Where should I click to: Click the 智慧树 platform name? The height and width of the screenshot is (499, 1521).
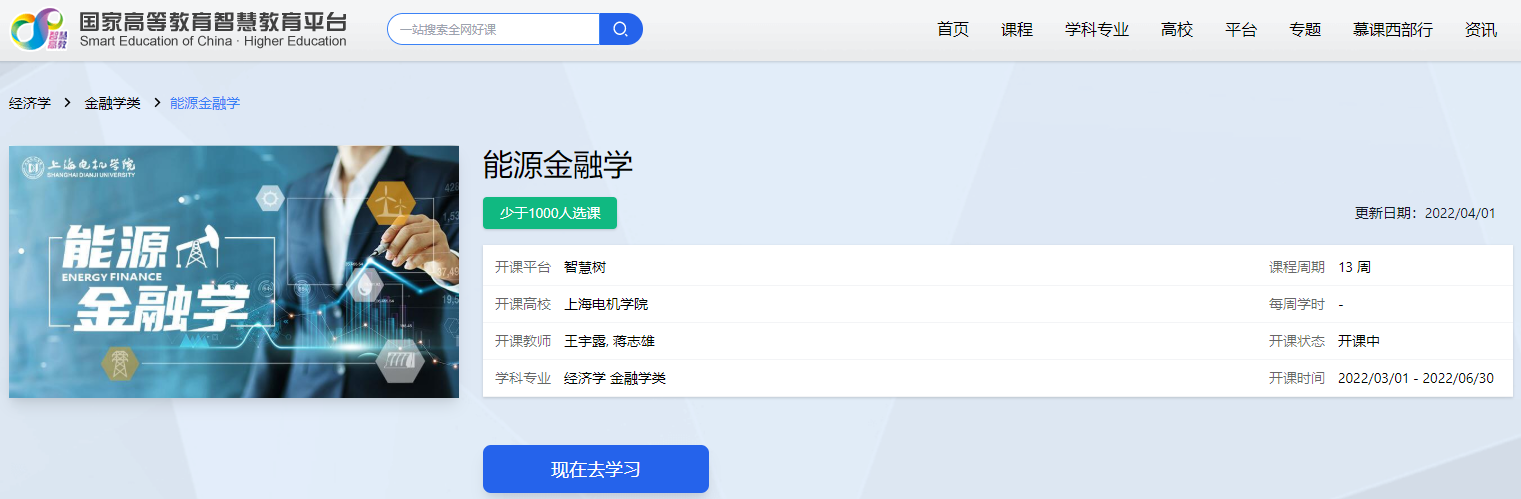tap(585, 267)
